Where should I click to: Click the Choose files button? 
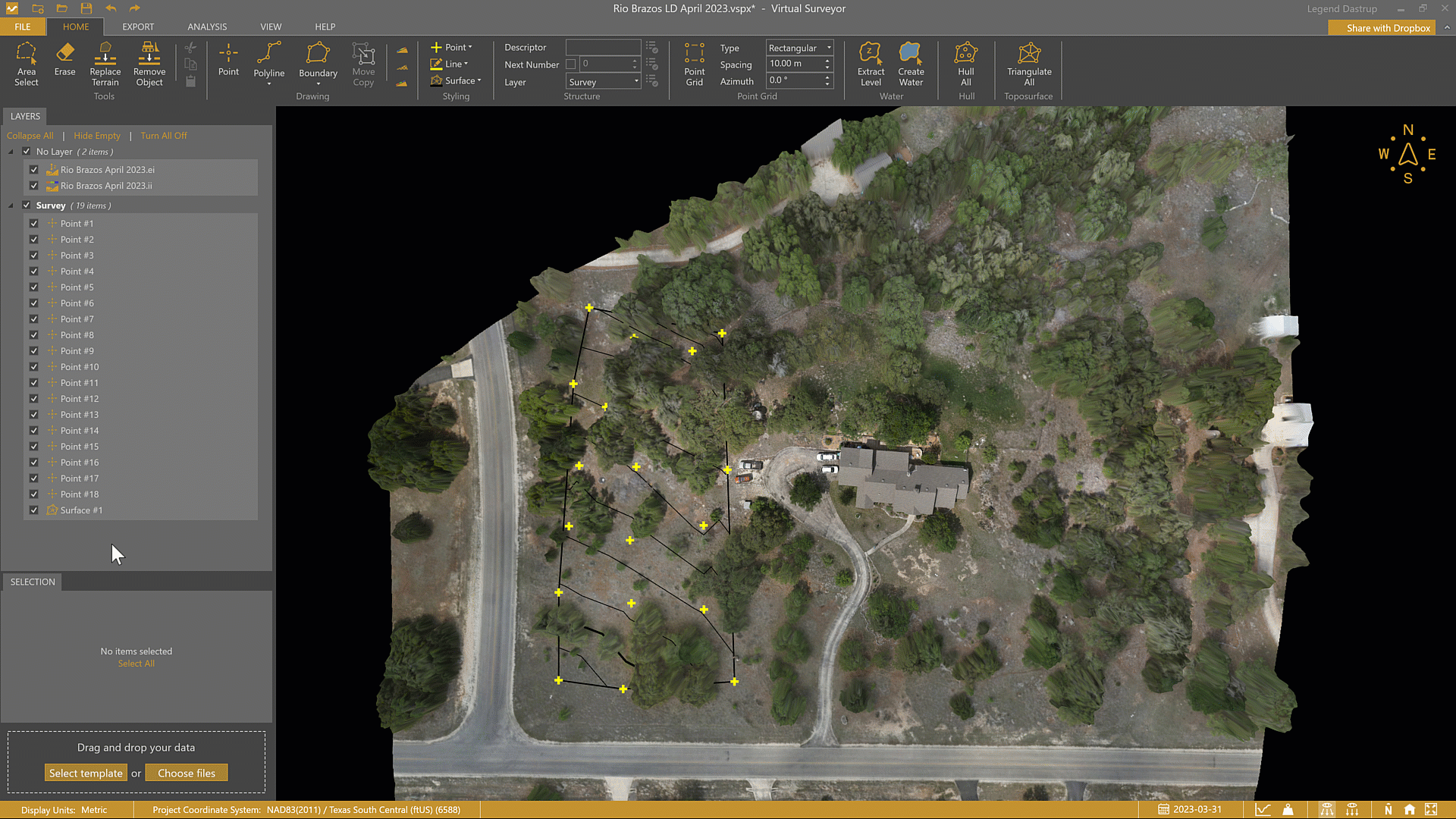pos(187,773)
